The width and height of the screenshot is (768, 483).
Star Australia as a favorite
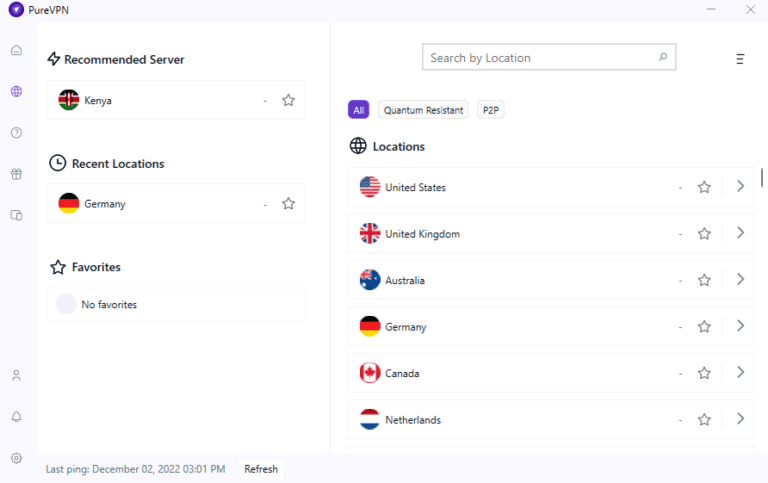(704, 280)
